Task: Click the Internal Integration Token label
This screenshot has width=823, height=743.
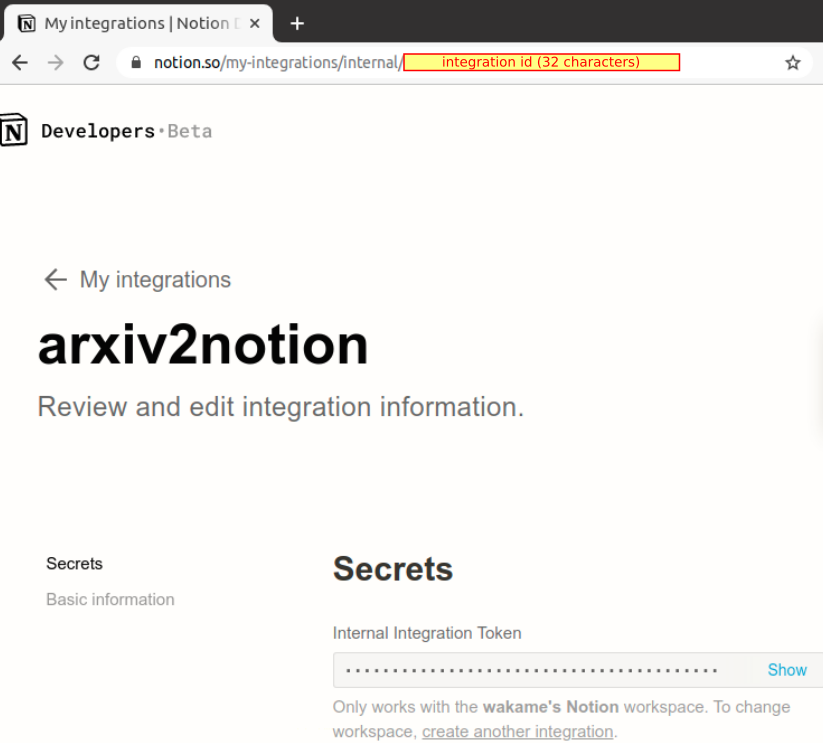Action: click(x=427, y=633)
